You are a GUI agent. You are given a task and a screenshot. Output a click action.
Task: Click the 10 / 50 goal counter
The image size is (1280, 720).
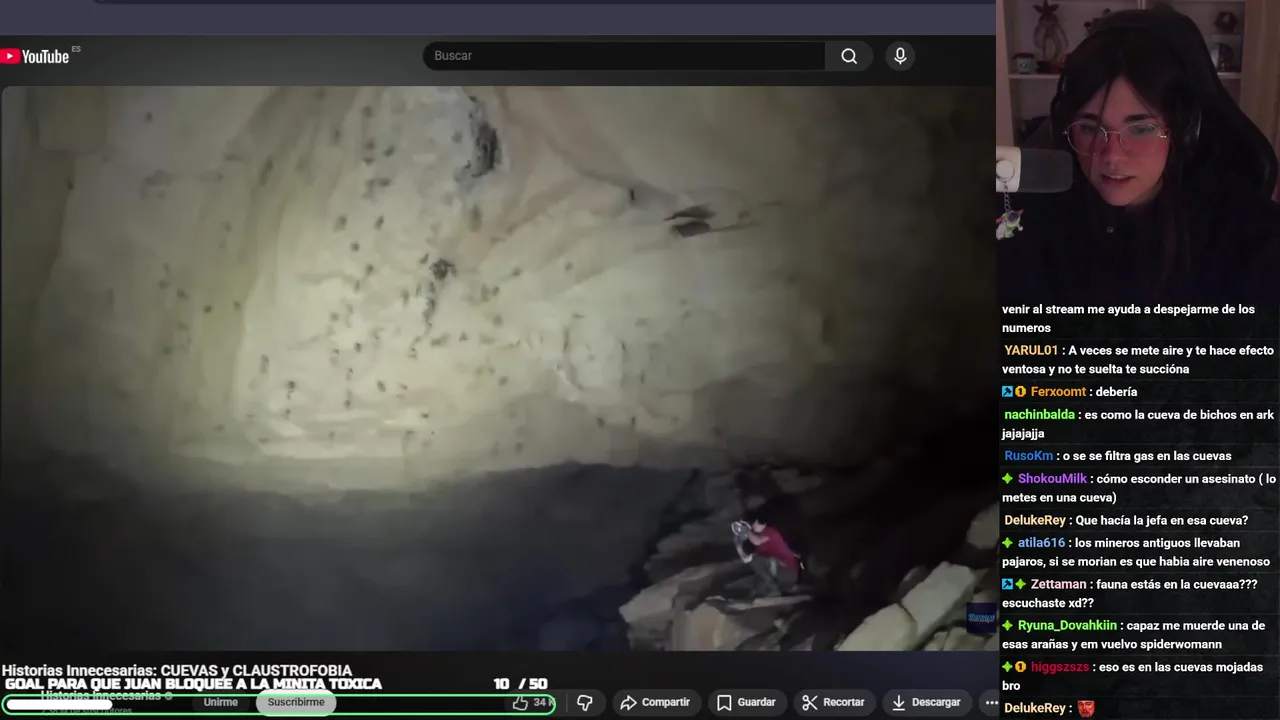pyautogui.click(x=520, y=684)
